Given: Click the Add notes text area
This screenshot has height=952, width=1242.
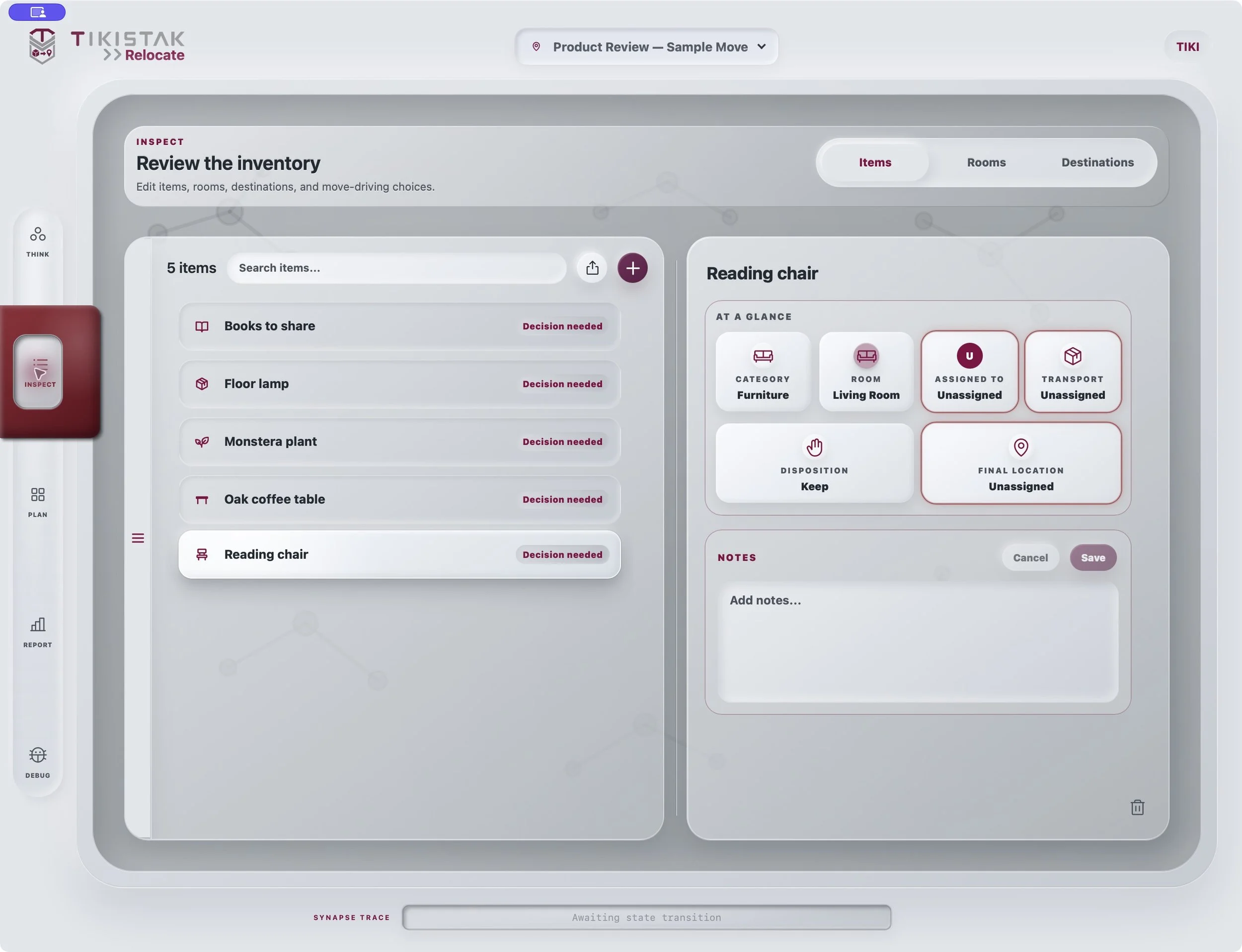Looking at the screenshot, I should (x=918, y=643).
